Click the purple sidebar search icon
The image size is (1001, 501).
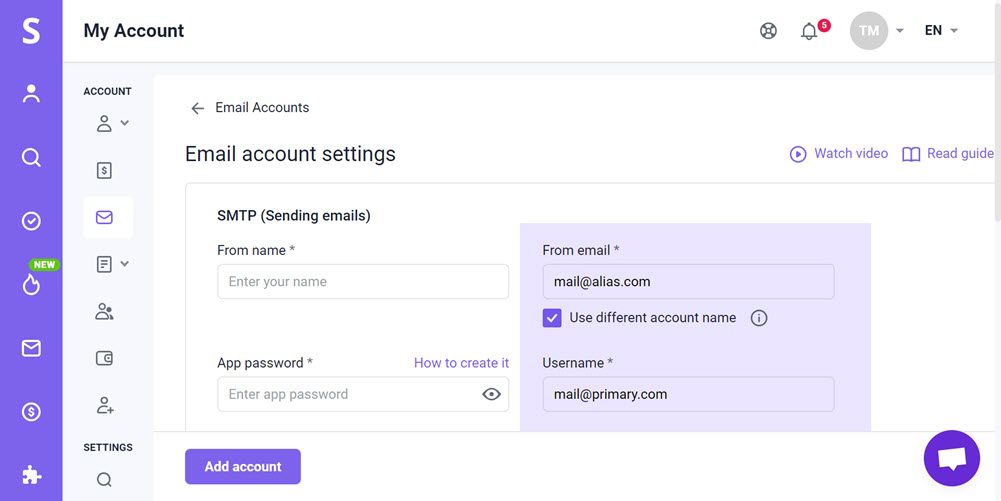31,158
